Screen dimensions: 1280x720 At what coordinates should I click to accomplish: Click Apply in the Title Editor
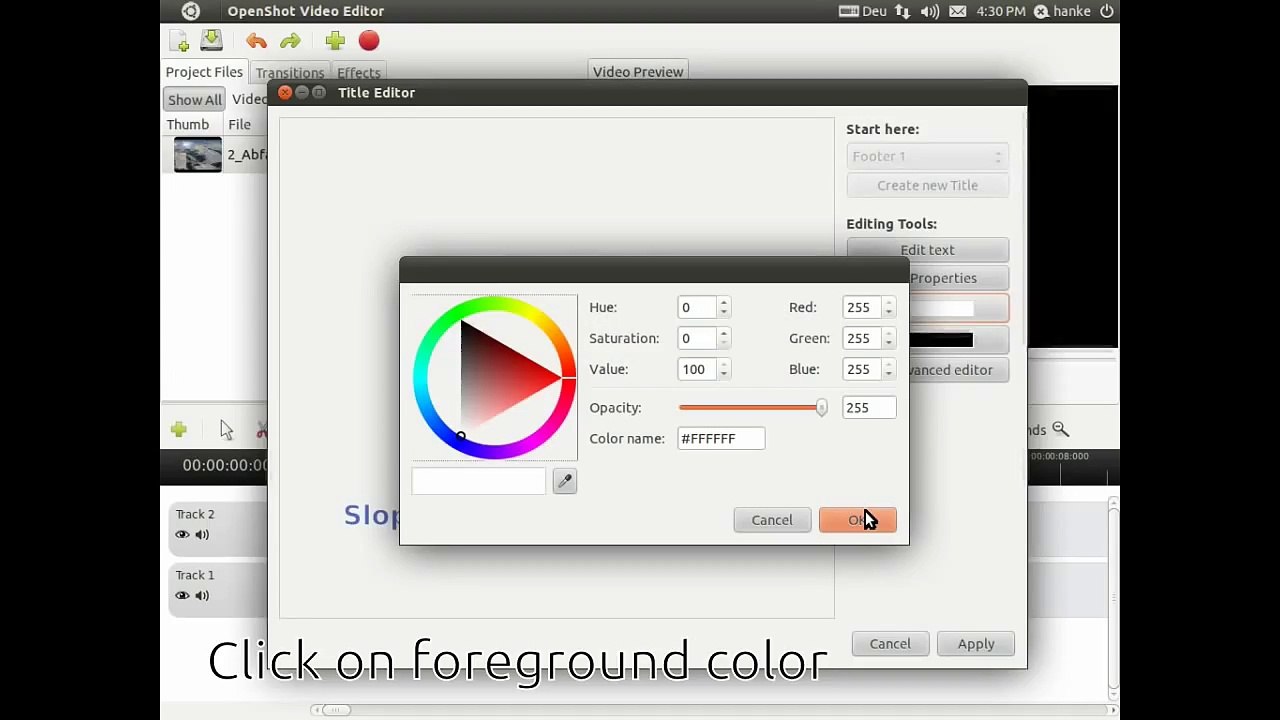976,644
